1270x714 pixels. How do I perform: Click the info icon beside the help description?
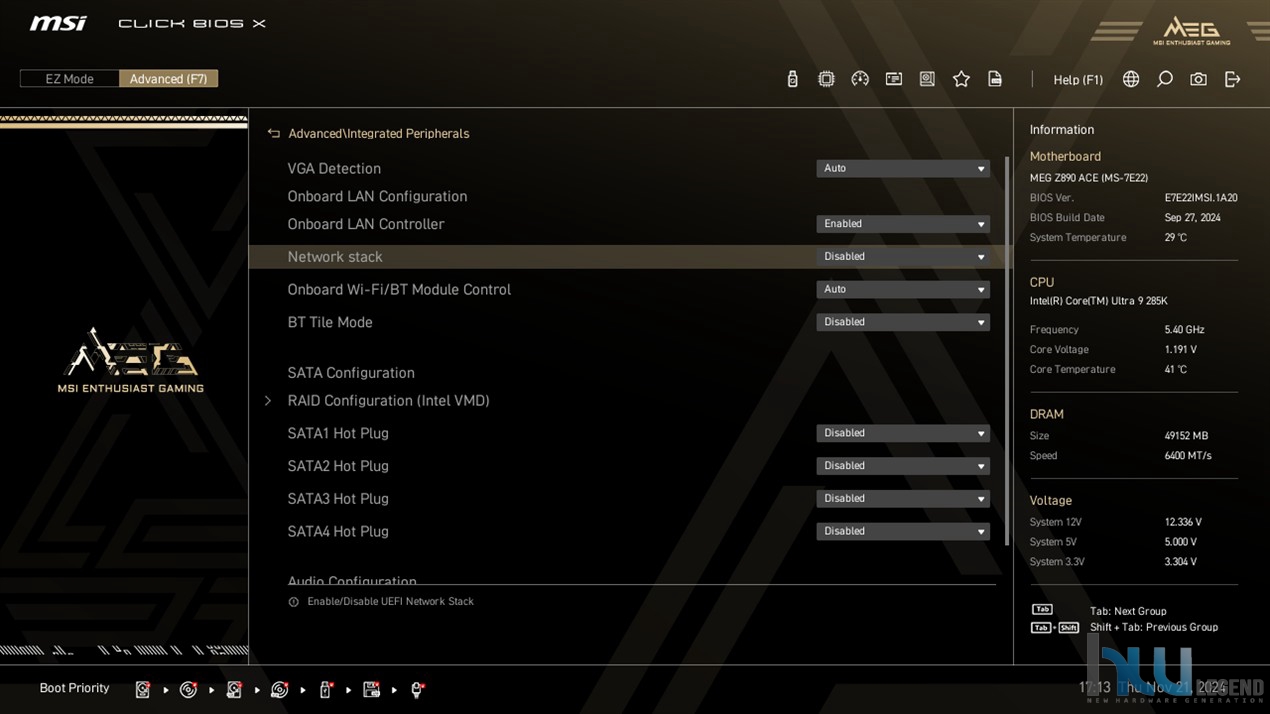pyautogui.click(x=293, y=602)
